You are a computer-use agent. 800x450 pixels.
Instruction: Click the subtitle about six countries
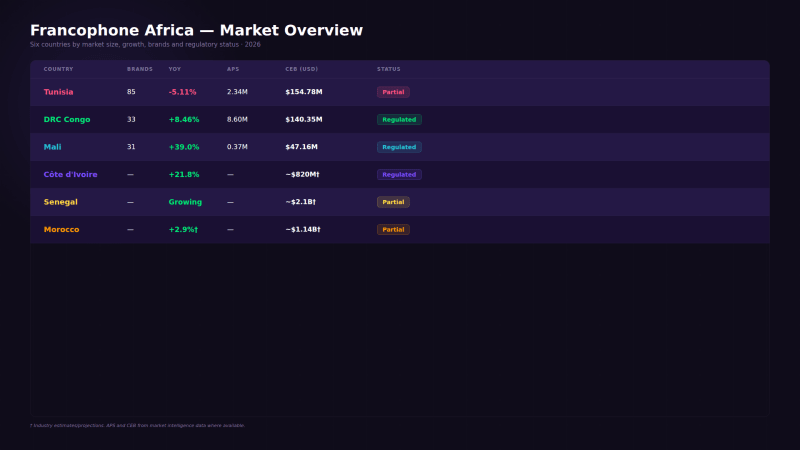[x=145, y=44]
